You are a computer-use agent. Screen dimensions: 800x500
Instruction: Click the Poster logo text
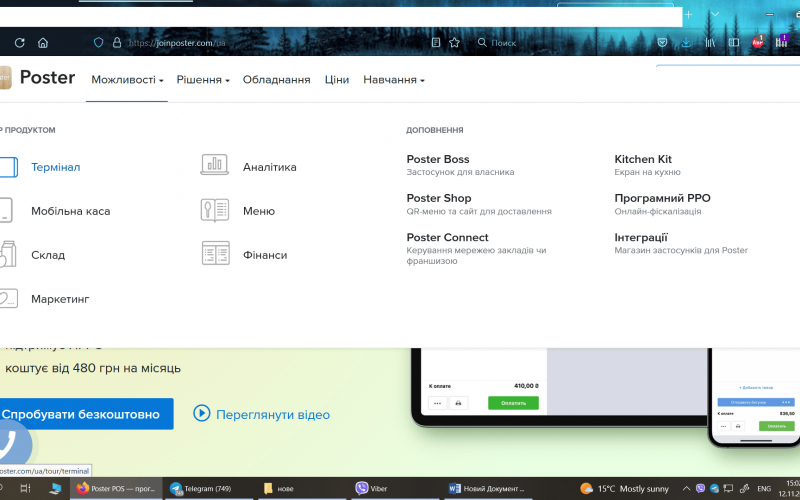click(47, 78)
